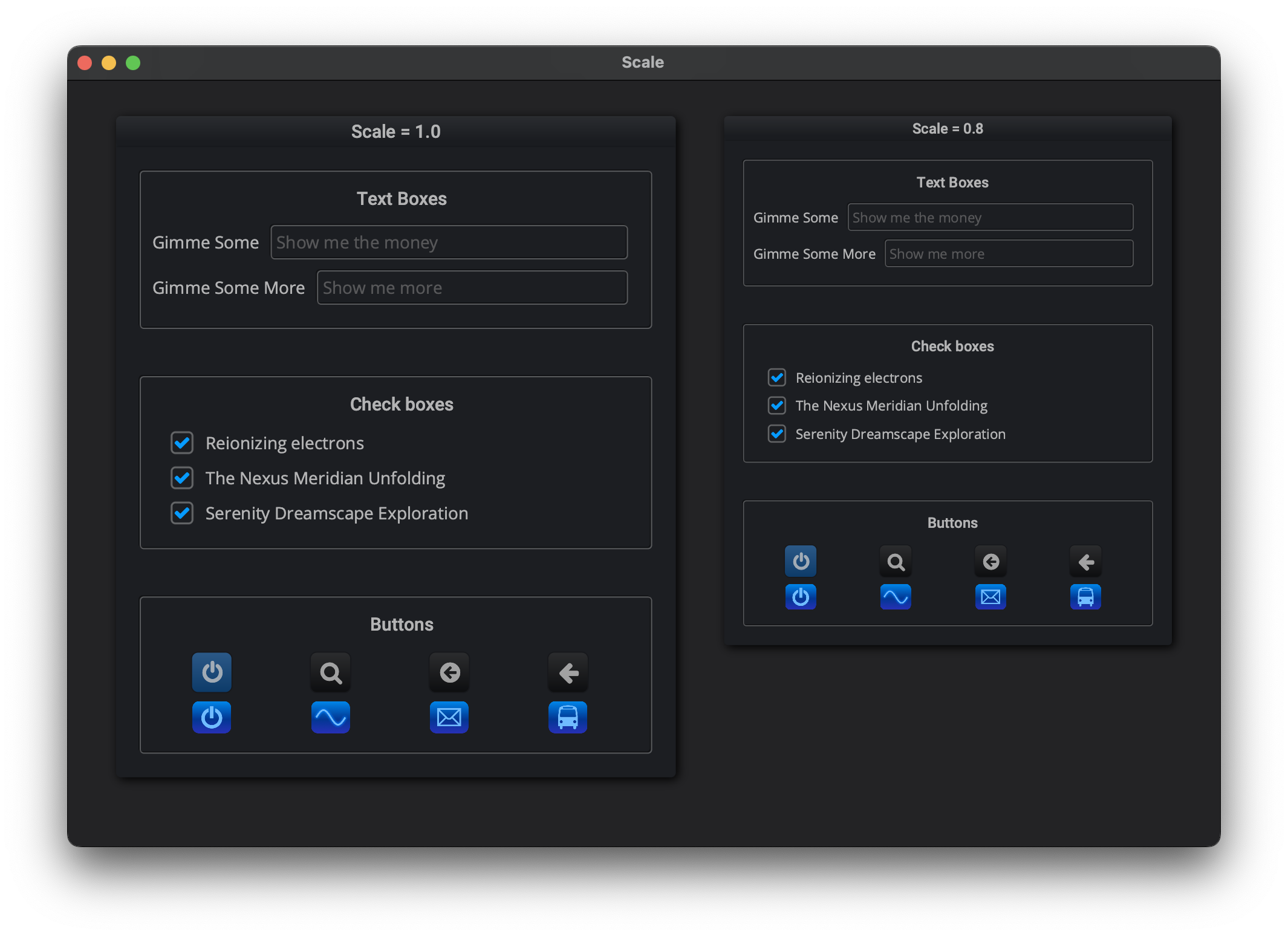The image size is (1288, 936).
Task: Maximize the Scale window with the green button
Action: tap(133, 62)
